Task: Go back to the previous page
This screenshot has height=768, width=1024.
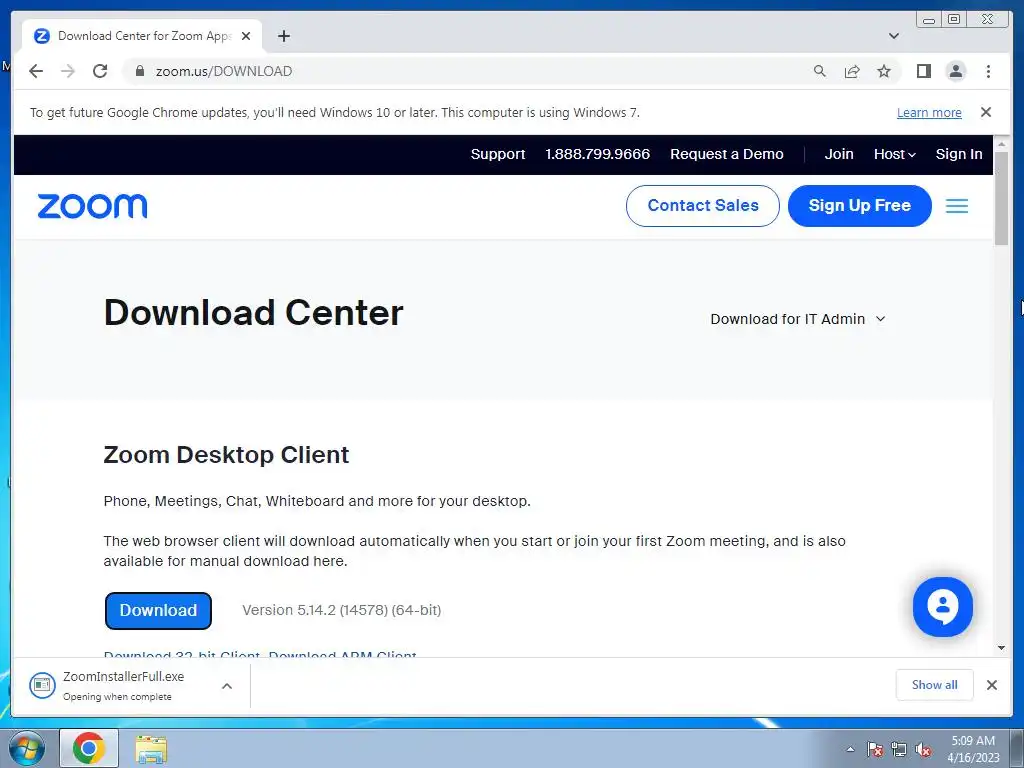Action: (36, 71)
